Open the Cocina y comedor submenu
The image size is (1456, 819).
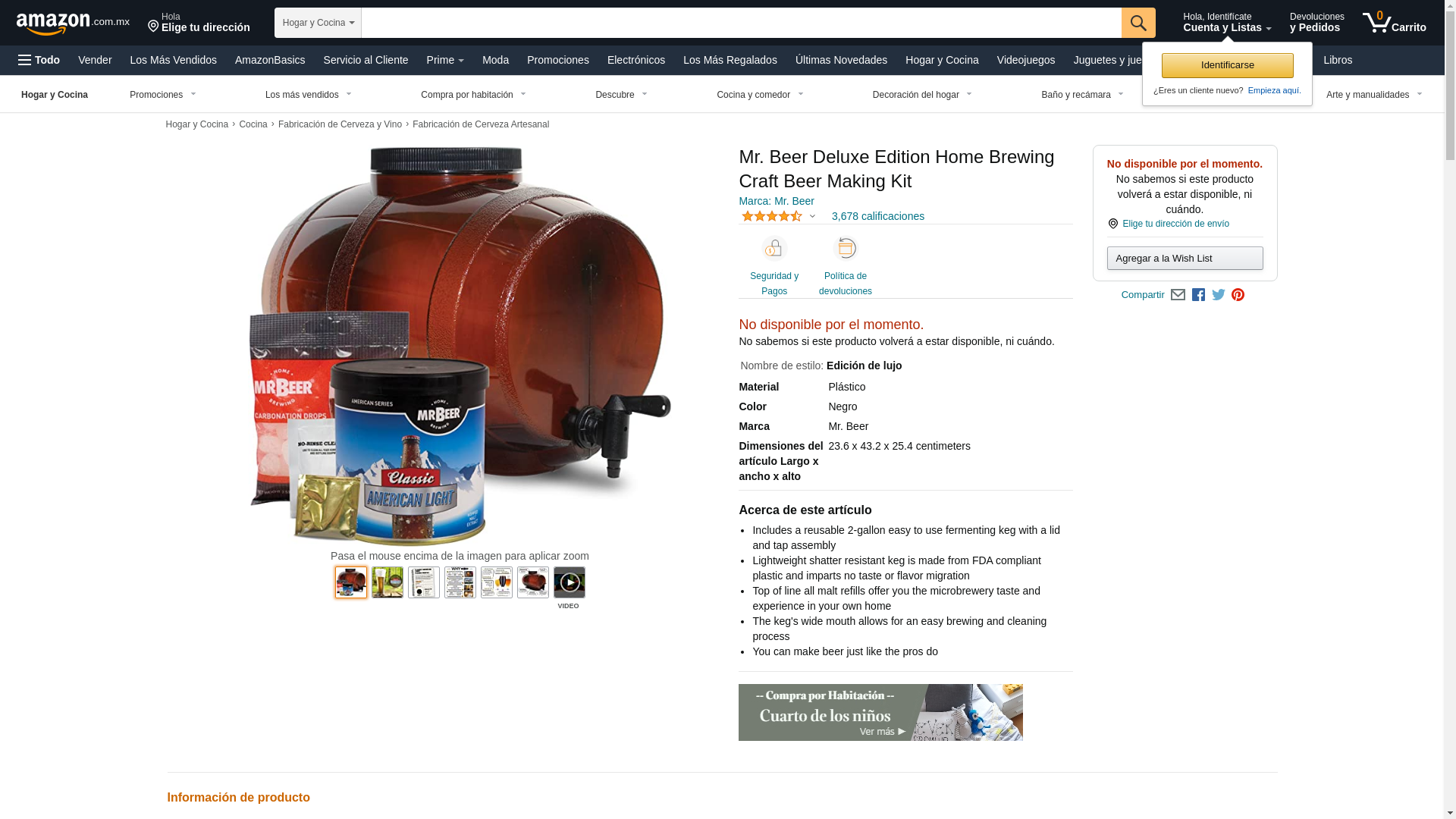pyautogui.click(x=760, y=95)
